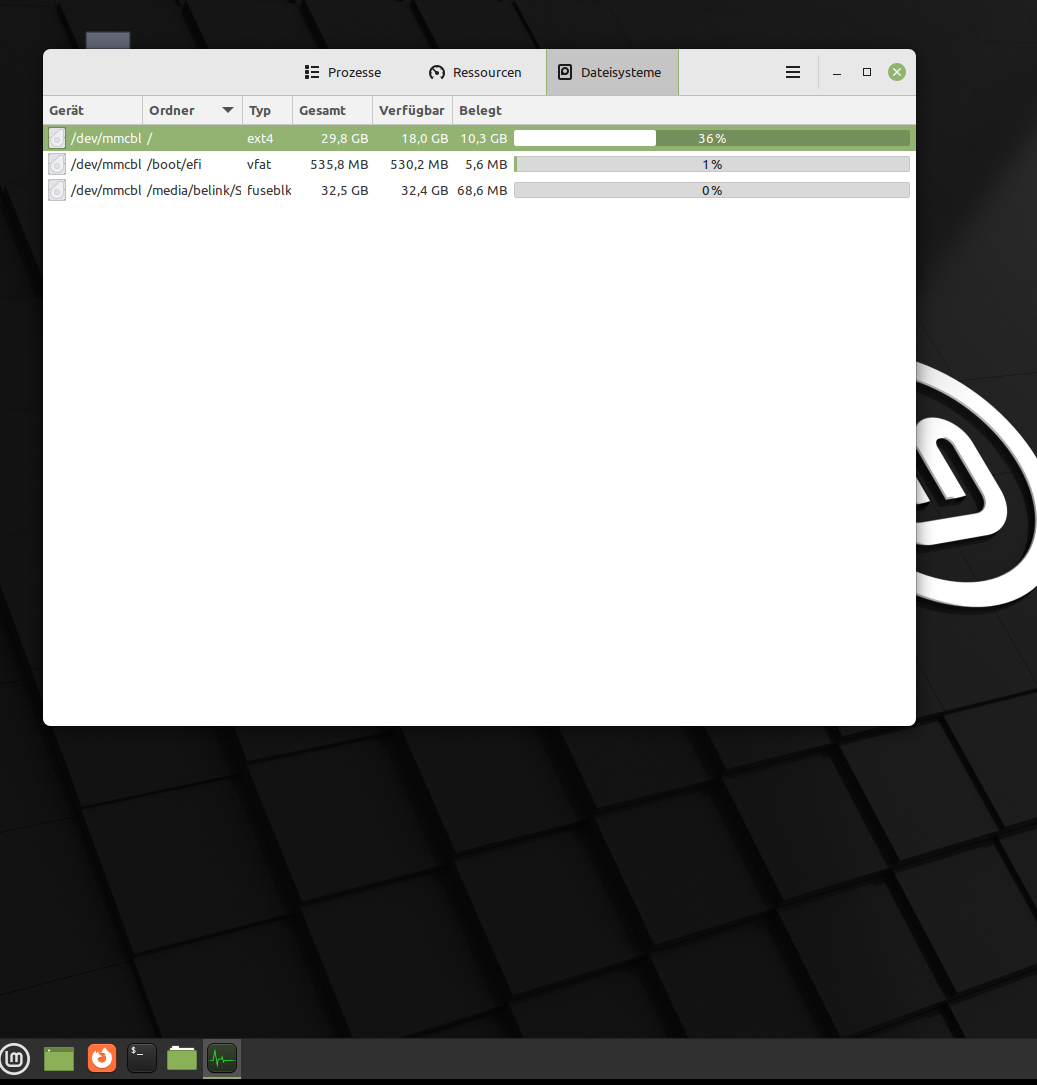Click the show desktop icon in the taskbar
The width and height of the screenshot is (1037, 1085).
(59, 1059)
